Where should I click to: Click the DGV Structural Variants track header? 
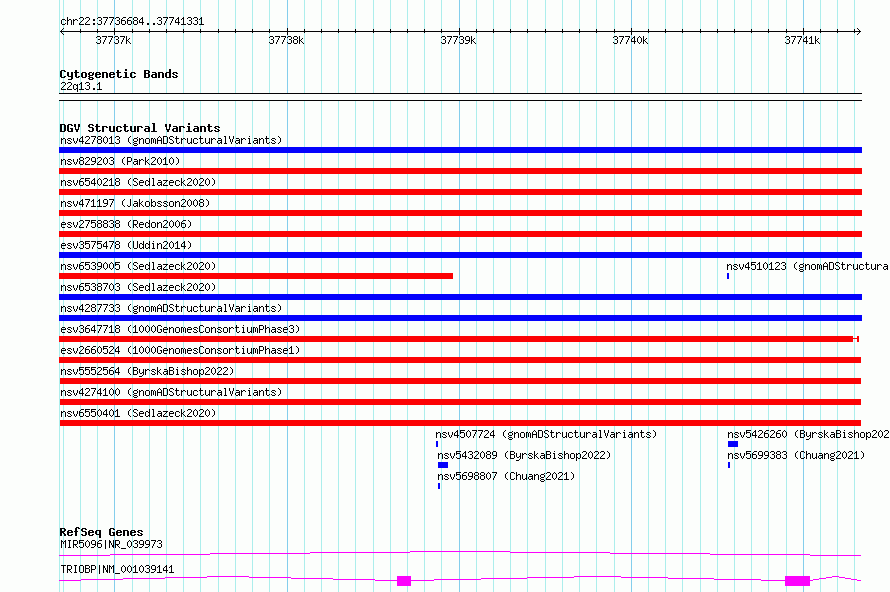[140, 128]
